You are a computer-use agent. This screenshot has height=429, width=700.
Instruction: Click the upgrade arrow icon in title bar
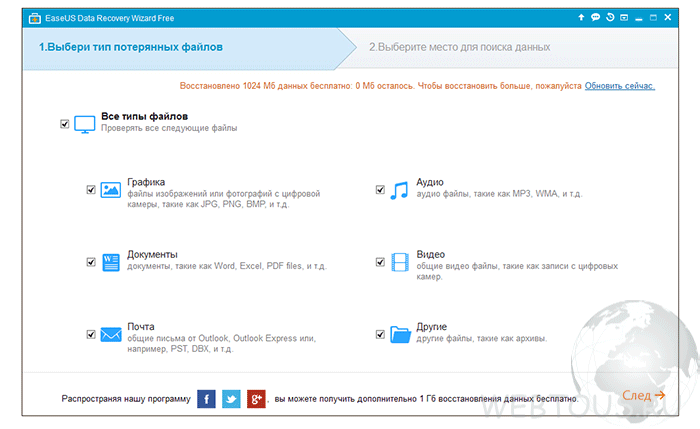click(x=581, y=17)
